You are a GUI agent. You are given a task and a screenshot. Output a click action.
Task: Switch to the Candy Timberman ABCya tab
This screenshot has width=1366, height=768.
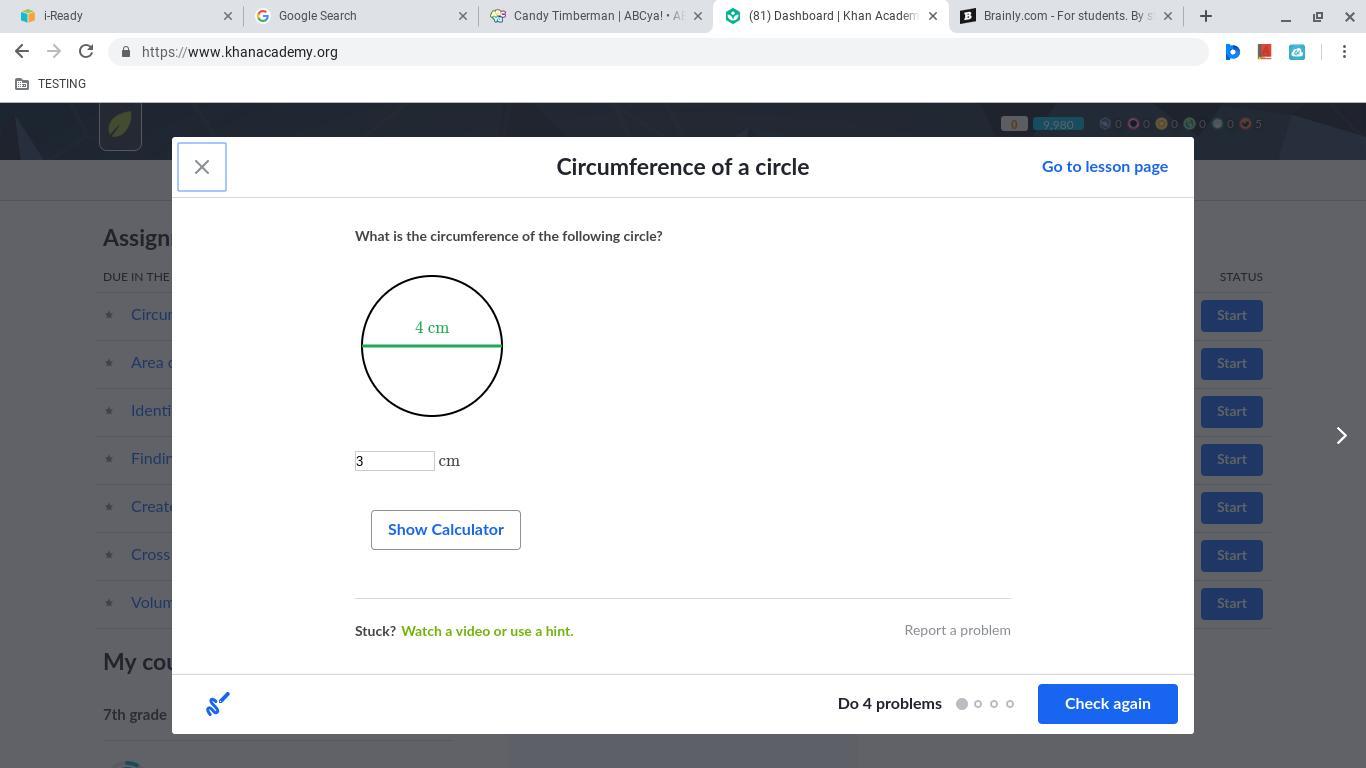595,16
